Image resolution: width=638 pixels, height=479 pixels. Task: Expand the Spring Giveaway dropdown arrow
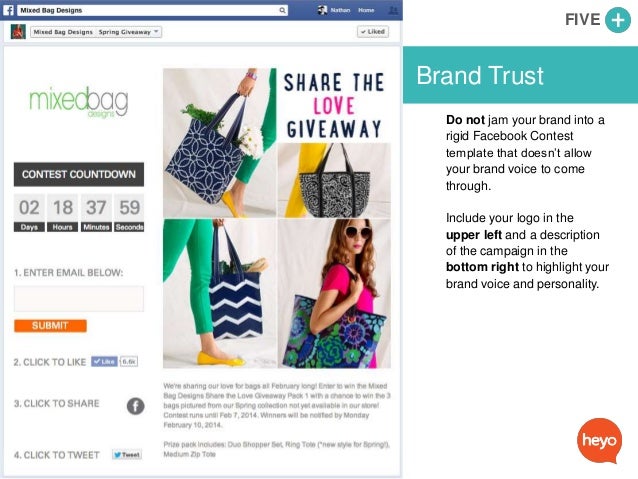tap(156, 31)
